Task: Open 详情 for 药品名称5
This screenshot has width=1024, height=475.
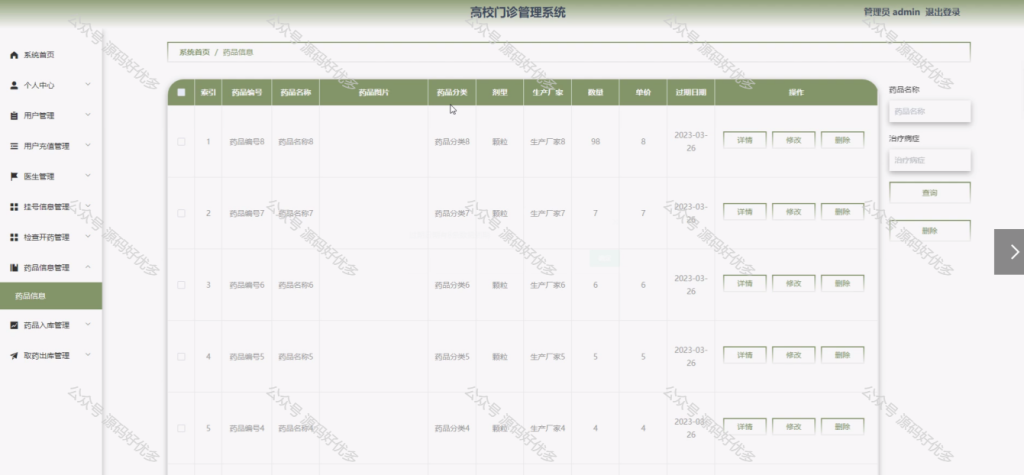Action: pos(744,355)
